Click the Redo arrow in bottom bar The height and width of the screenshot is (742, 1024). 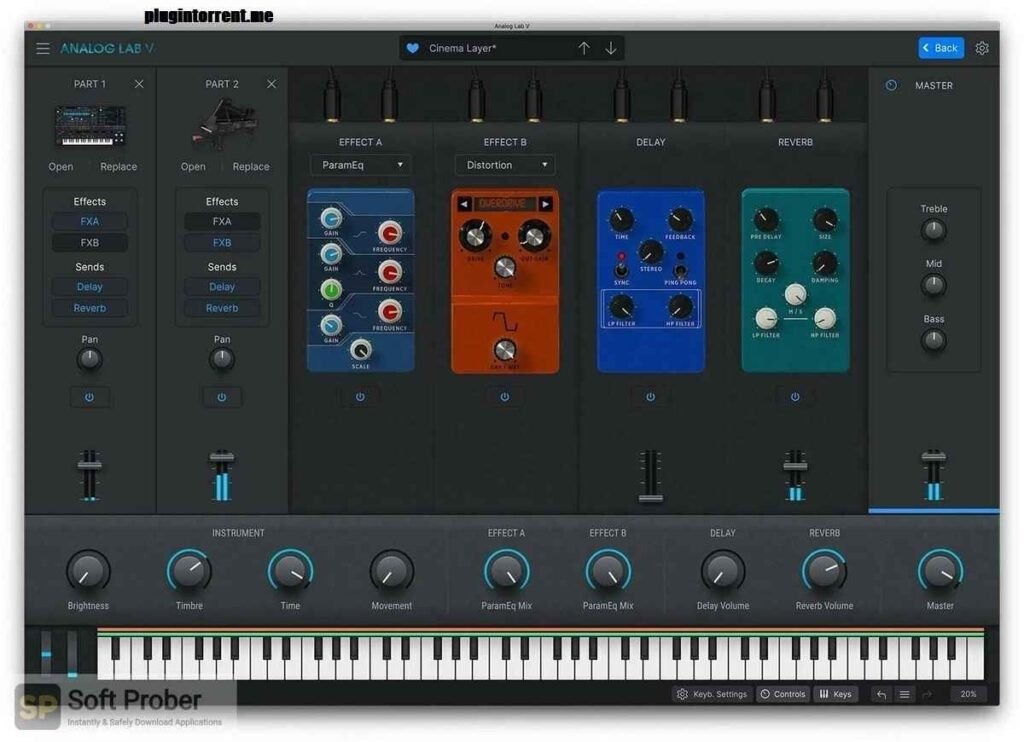pyautogui.click(x=927, y=694)
